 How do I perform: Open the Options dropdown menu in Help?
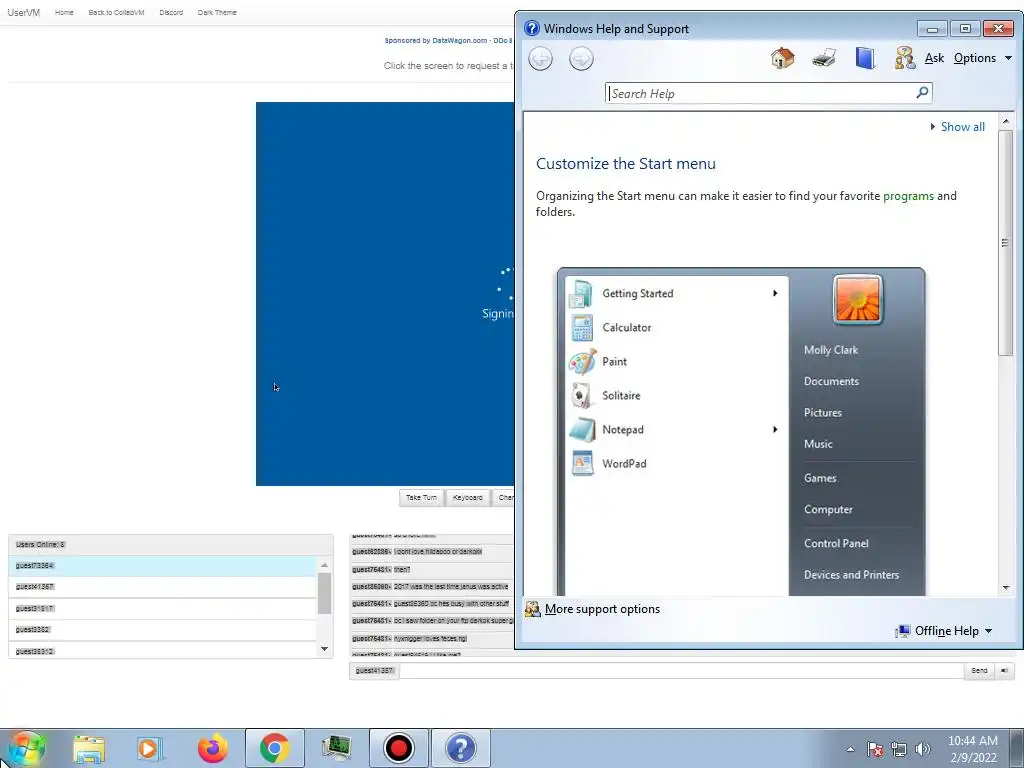pos(982,58)
